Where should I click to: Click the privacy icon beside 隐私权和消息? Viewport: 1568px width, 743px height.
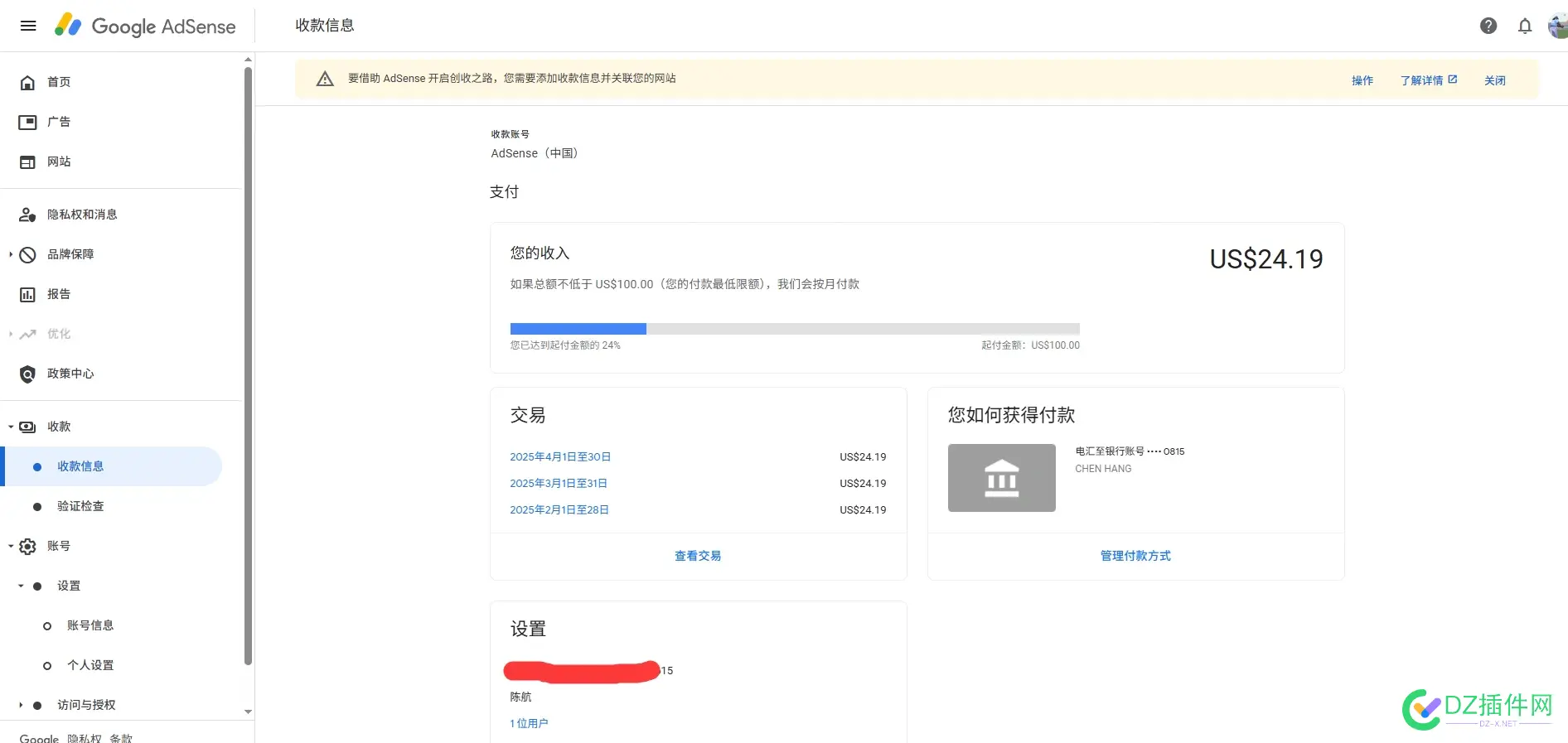tap(27, 215)
